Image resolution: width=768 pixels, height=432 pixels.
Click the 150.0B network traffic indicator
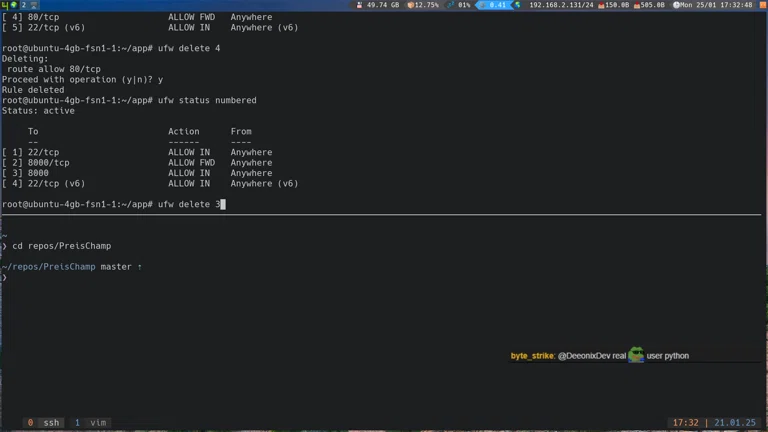tap(613, 5)
